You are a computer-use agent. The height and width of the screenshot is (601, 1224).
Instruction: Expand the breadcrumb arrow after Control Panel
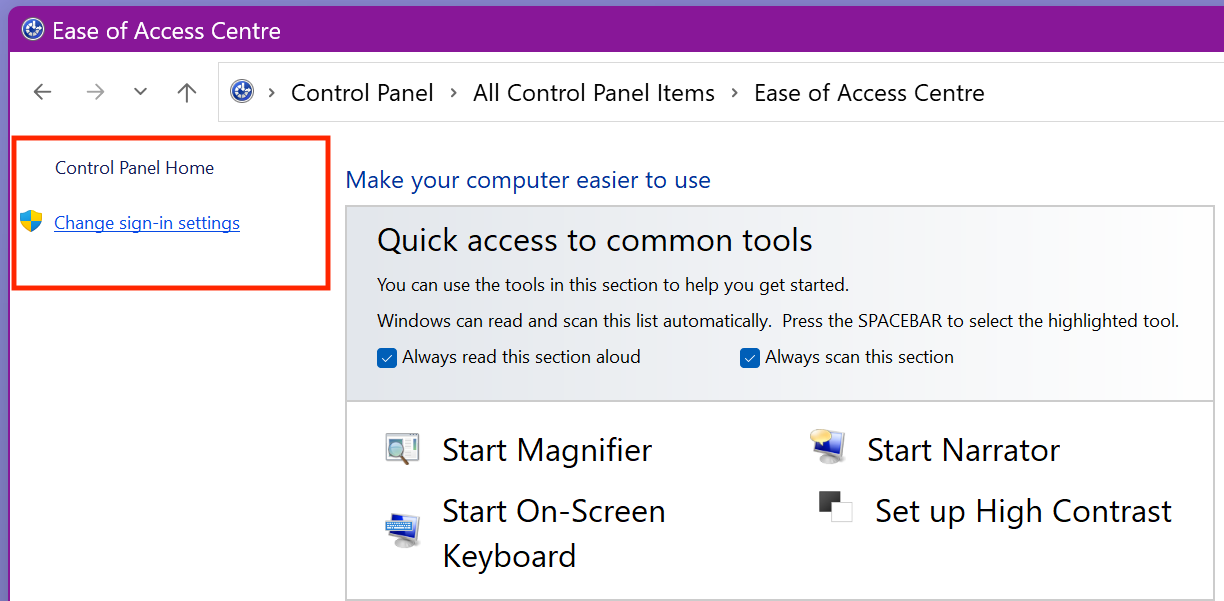point(453,92)
